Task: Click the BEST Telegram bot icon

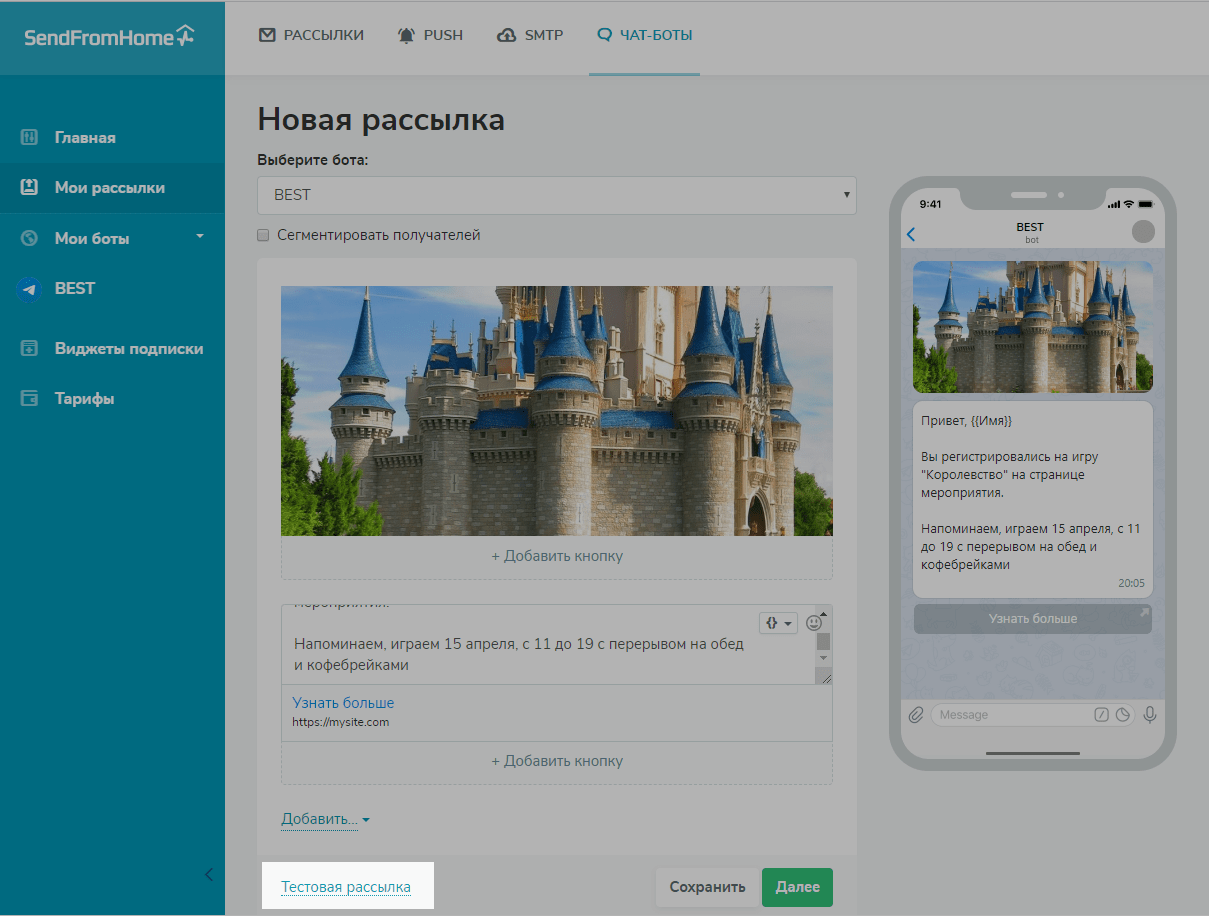Action: point(29,289)
